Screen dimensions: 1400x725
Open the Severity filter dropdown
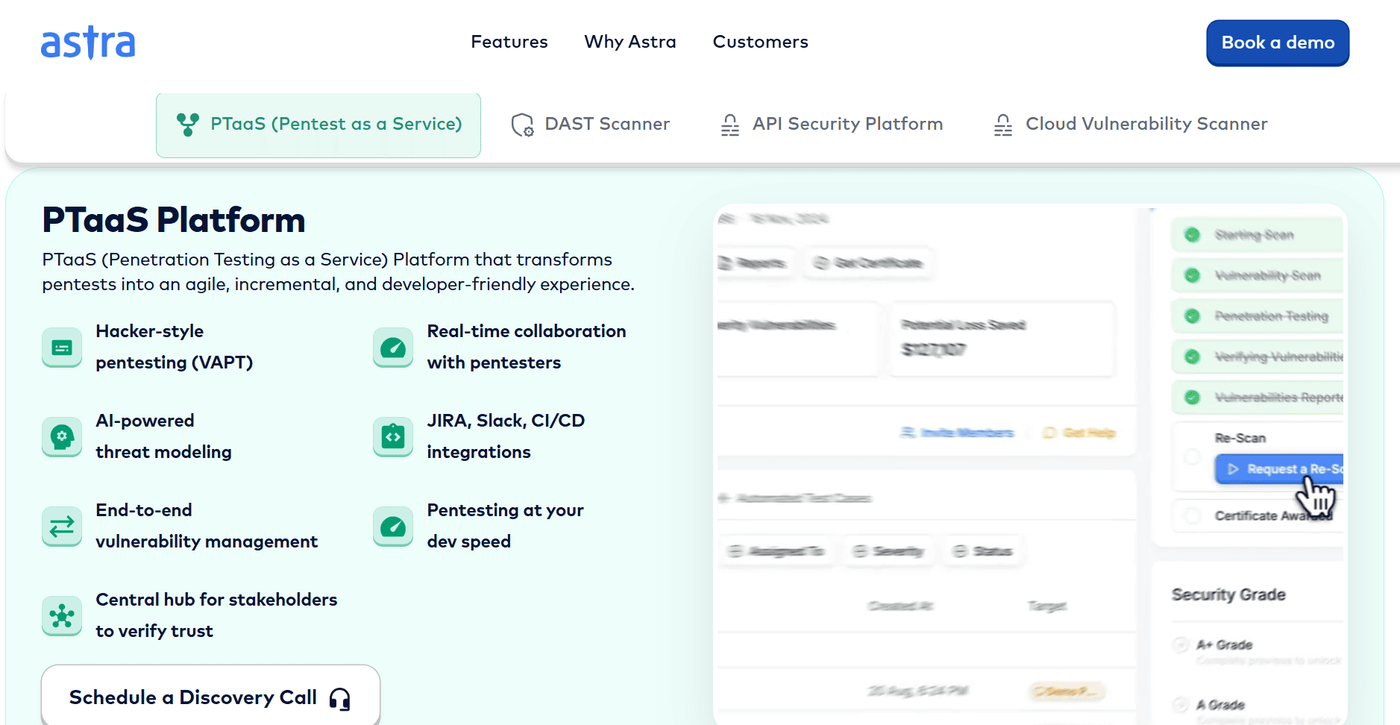[889, 551]
